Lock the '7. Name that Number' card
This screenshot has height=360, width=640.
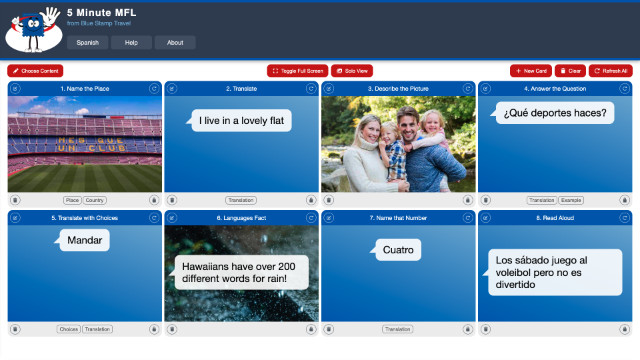(467, 329)
